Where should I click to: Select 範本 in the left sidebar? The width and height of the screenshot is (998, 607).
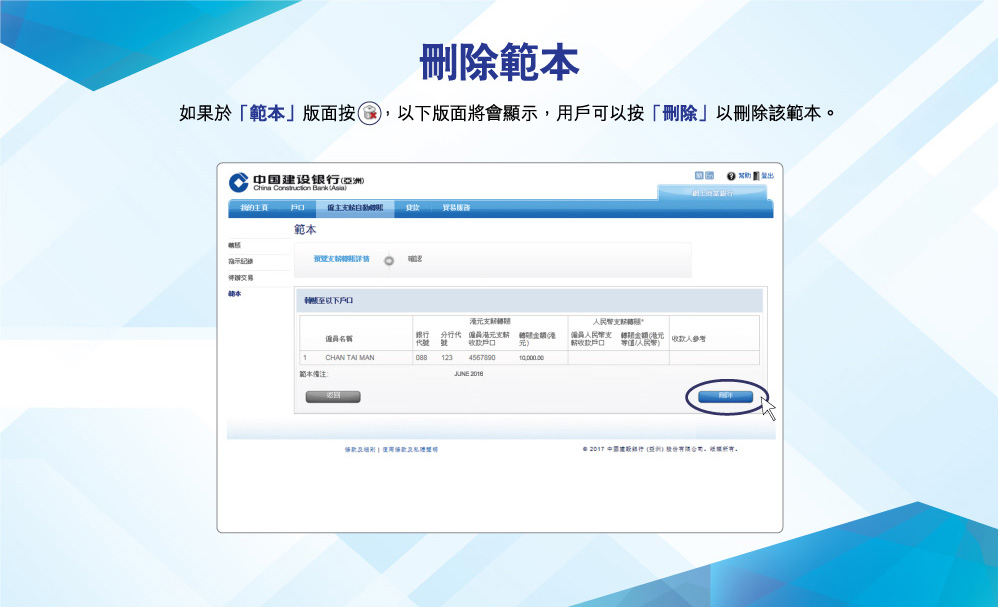pos(235,294)
